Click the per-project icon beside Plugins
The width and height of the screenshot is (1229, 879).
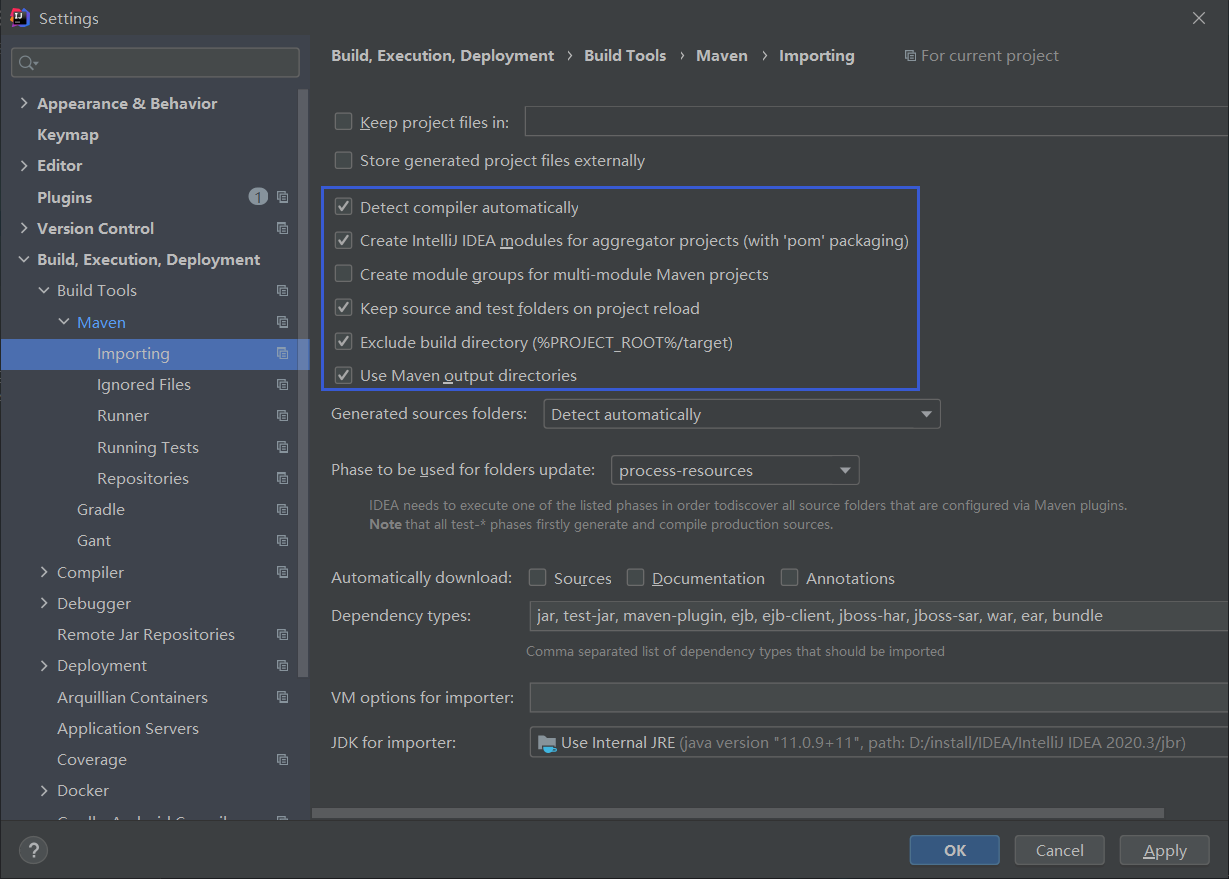coord(283,197)
